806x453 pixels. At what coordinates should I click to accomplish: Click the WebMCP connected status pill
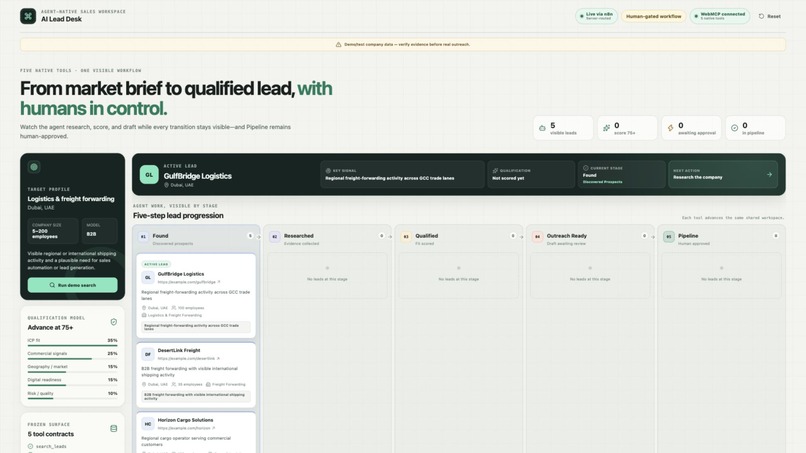click(x=720, y=16)
